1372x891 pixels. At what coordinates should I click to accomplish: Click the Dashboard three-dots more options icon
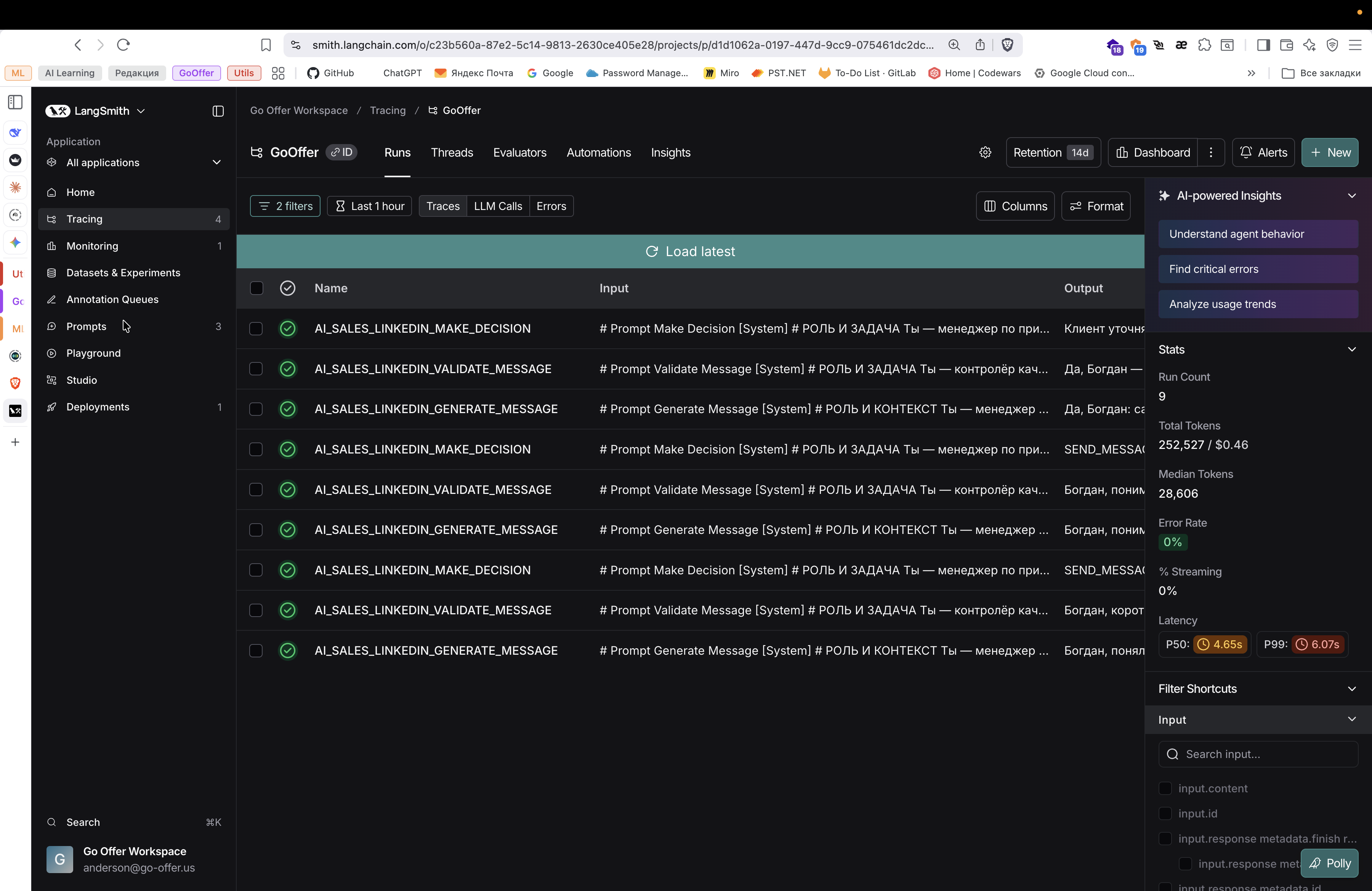[1211, 152]
